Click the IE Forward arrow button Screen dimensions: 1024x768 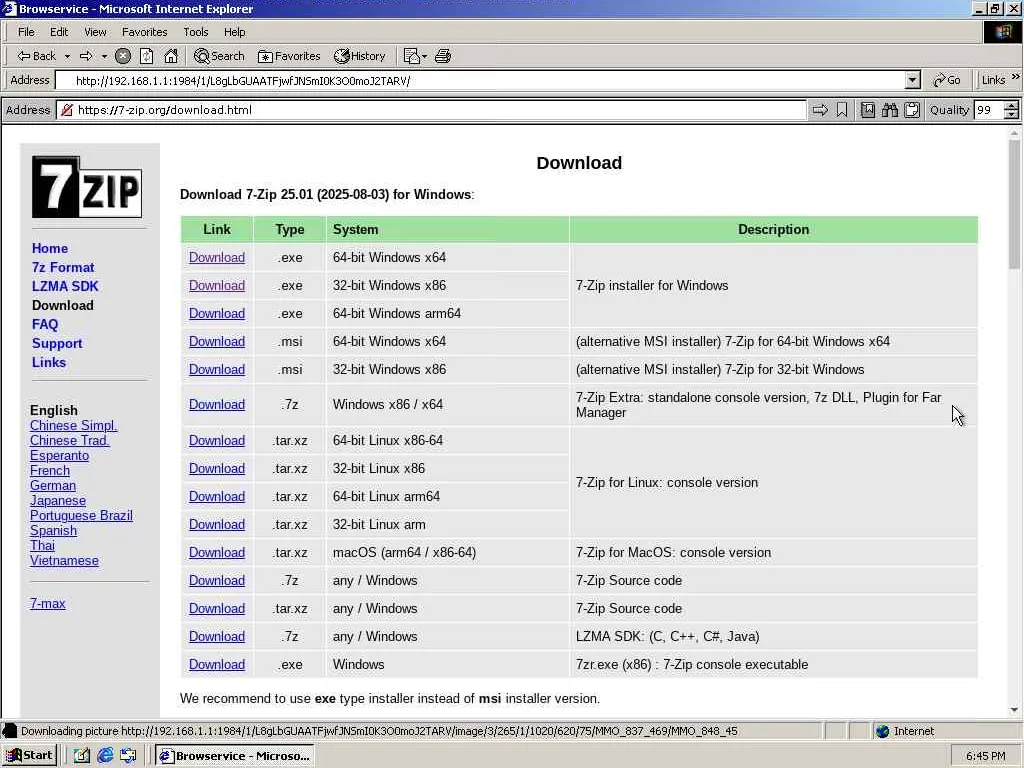point(86,56)
